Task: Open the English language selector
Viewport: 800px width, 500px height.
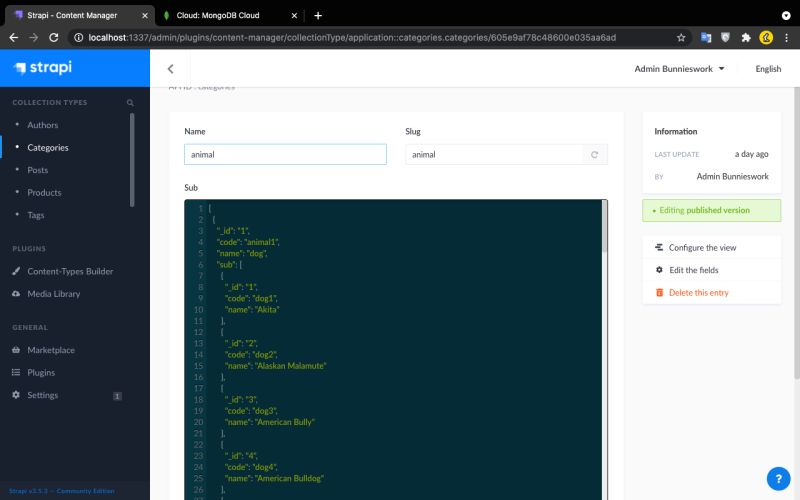Action: (x=768, y=69)
